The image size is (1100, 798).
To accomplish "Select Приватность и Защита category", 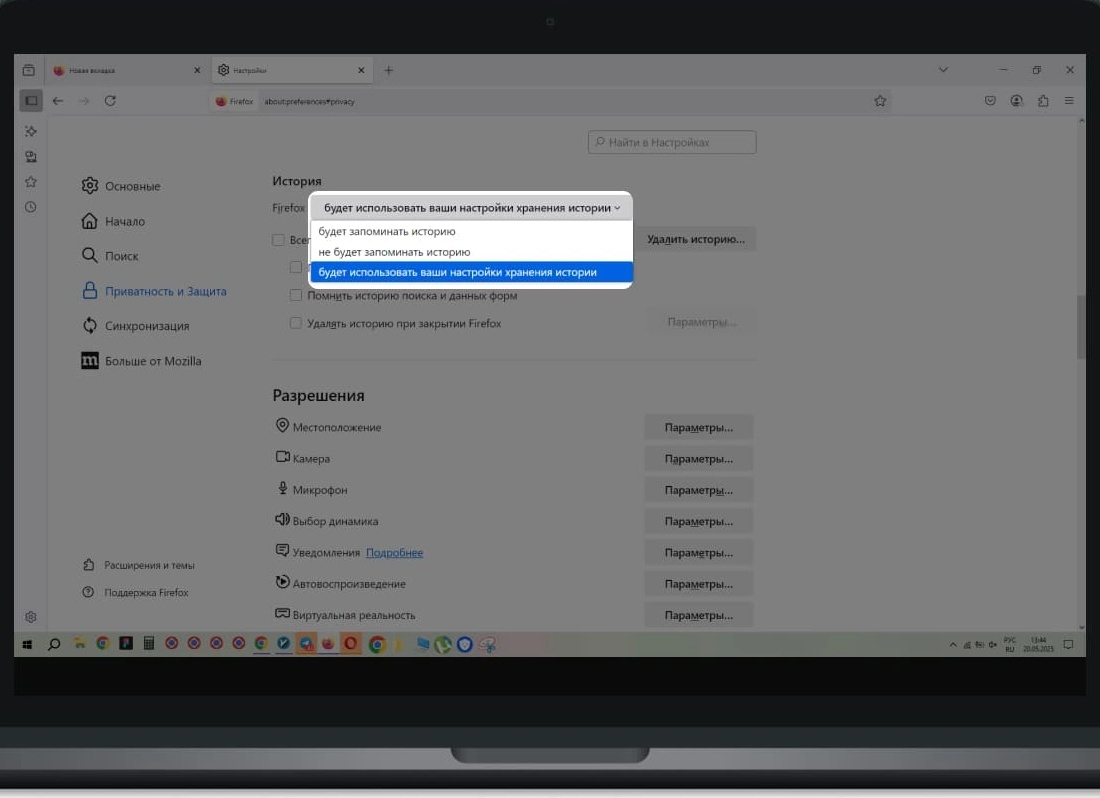I will point(154,291).
